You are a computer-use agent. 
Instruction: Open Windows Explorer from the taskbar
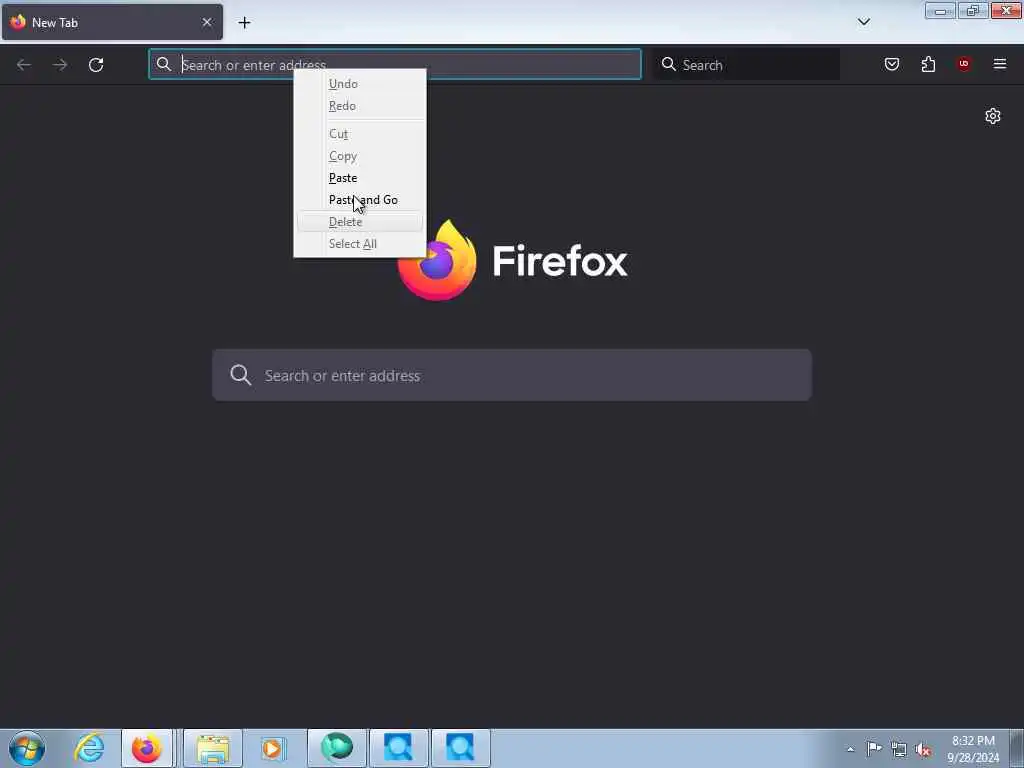pyautogui.click(x=213, y=748)
